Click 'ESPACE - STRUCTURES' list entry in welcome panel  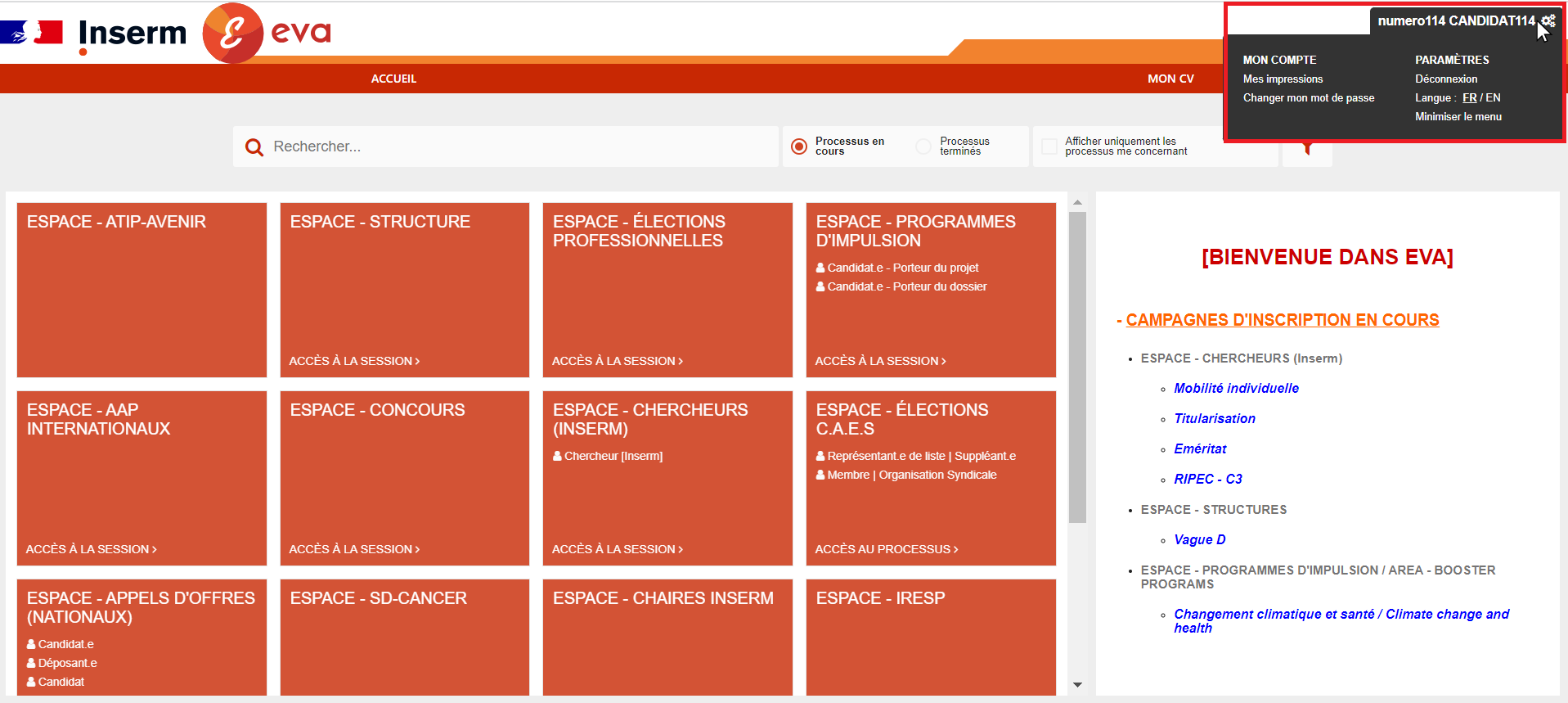point(1214,509)
